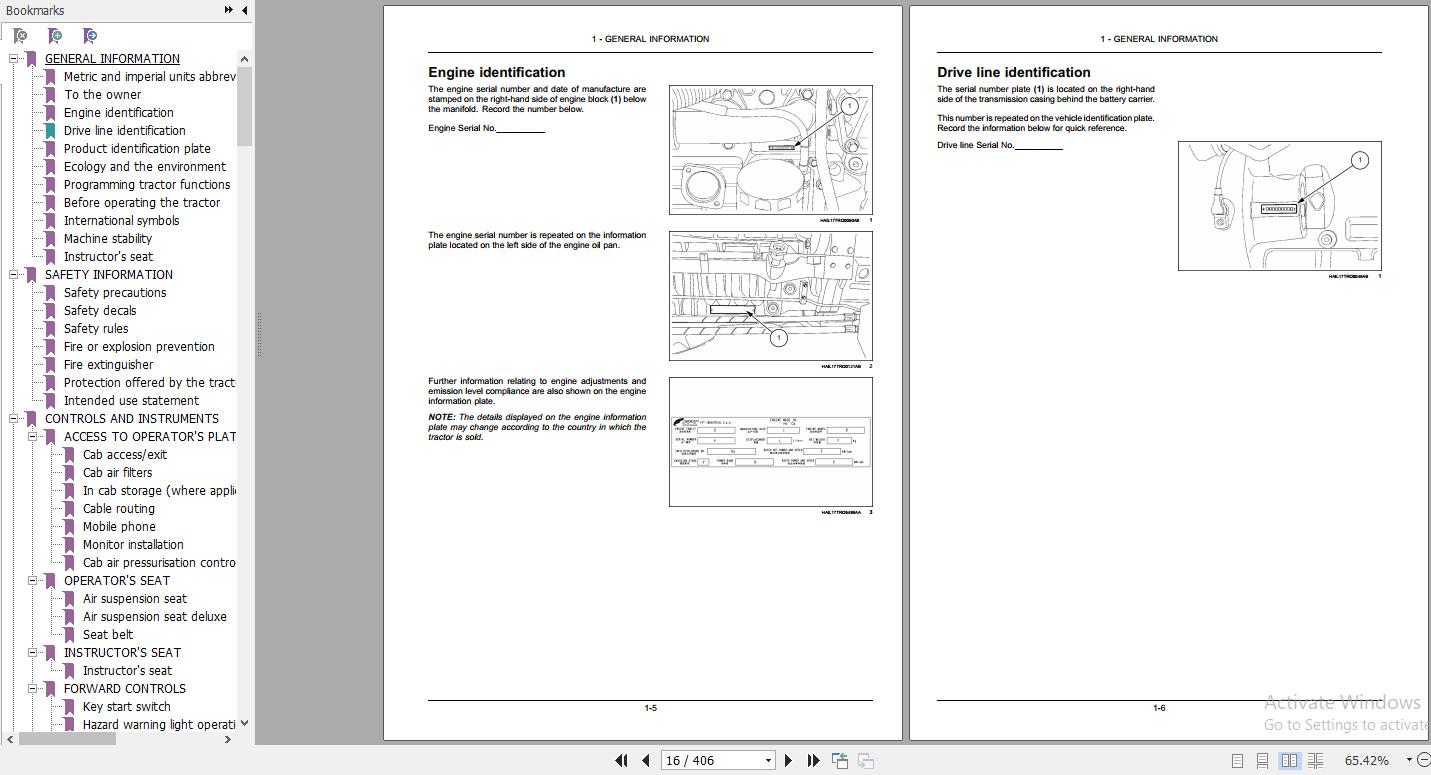Click the zoom out icon
Screen dimensions: 1431x775
click(x=1424, y=760)
